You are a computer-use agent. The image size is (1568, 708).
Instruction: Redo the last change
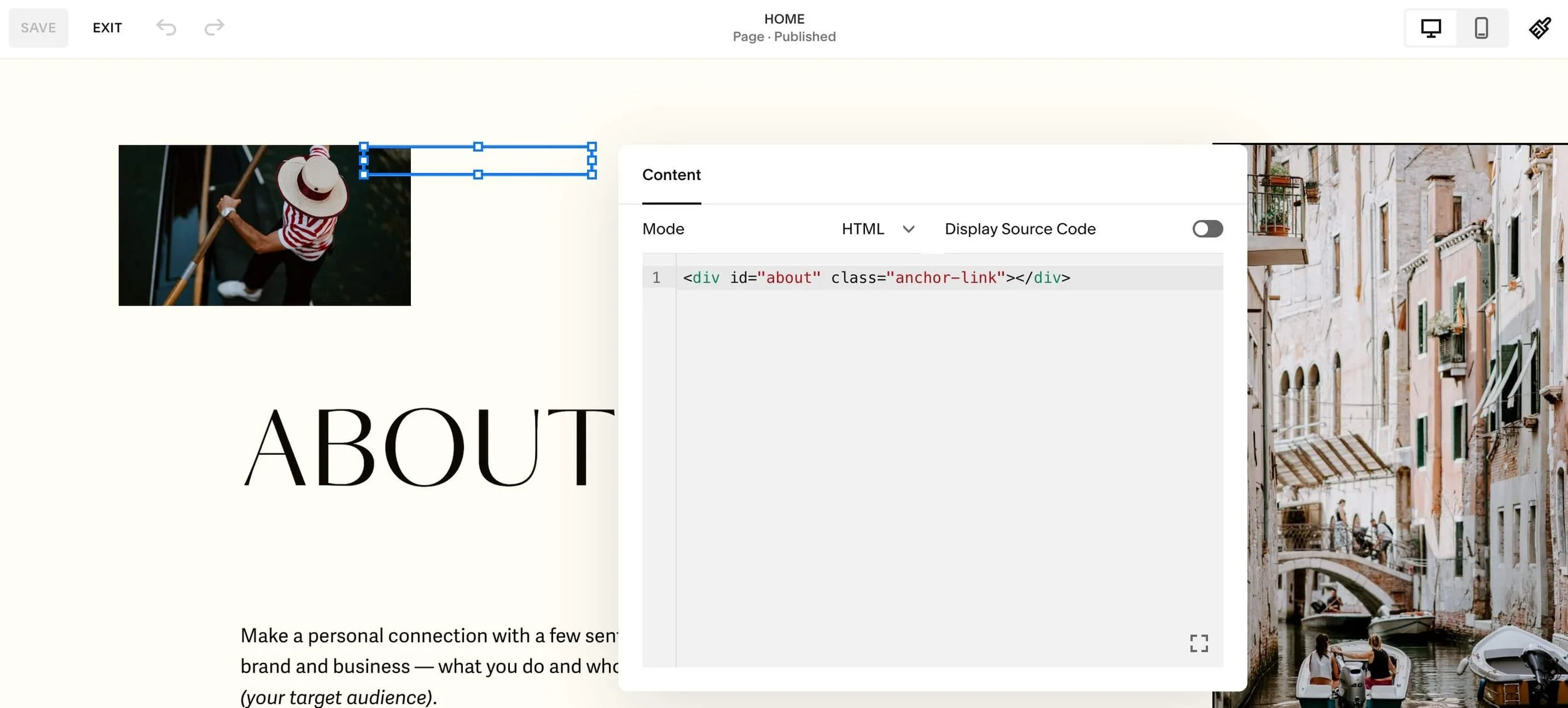[214, 28]
